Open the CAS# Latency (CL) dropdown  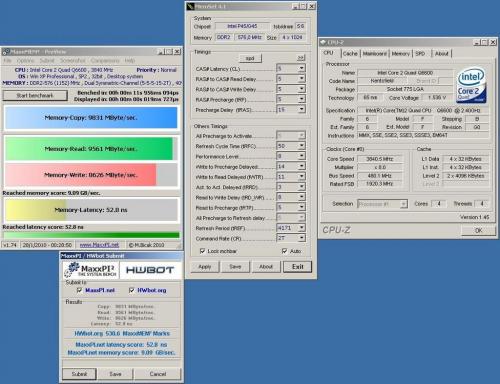click(301, 68)
